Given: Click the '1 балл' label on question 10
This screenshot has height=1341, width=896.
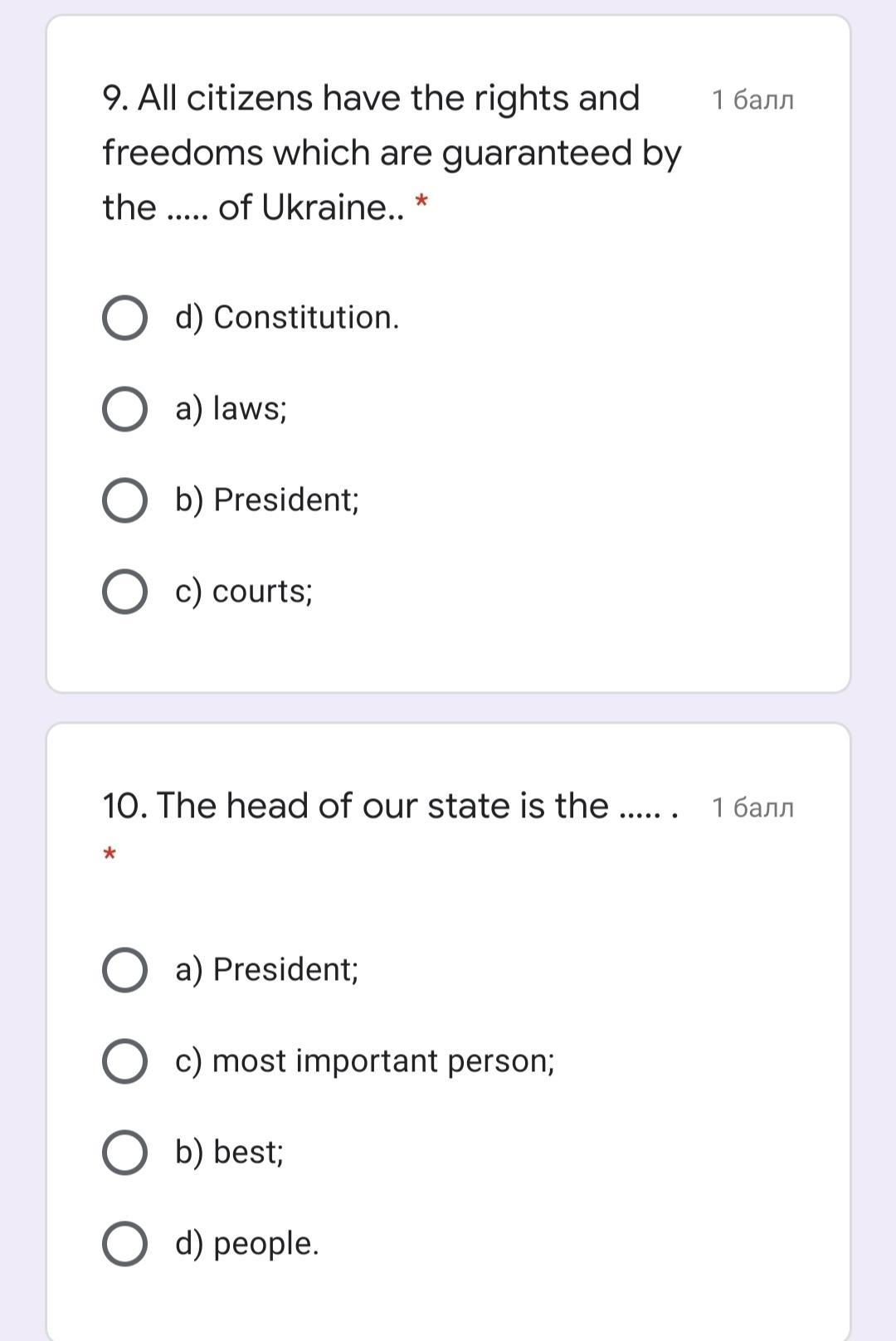Looking at the screenshot, I should click(x=752, y=807).
